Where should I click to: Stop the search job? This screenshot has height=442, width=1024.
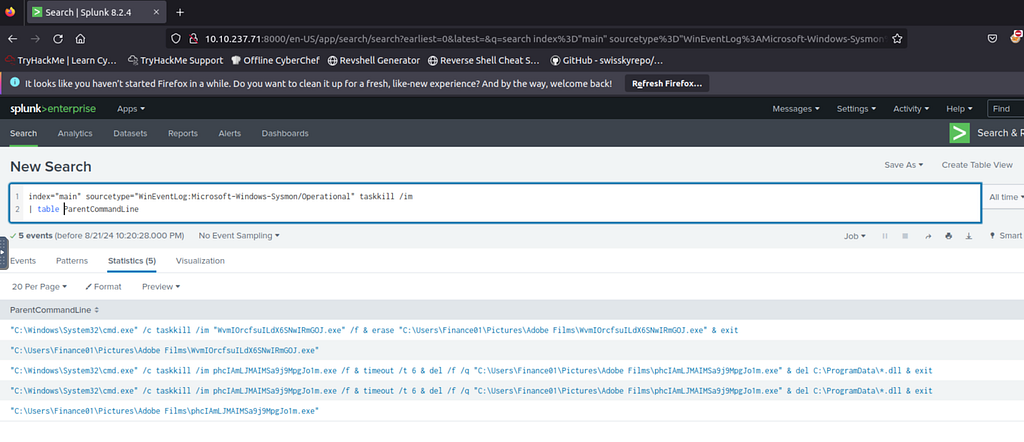(x=905, y=236)
